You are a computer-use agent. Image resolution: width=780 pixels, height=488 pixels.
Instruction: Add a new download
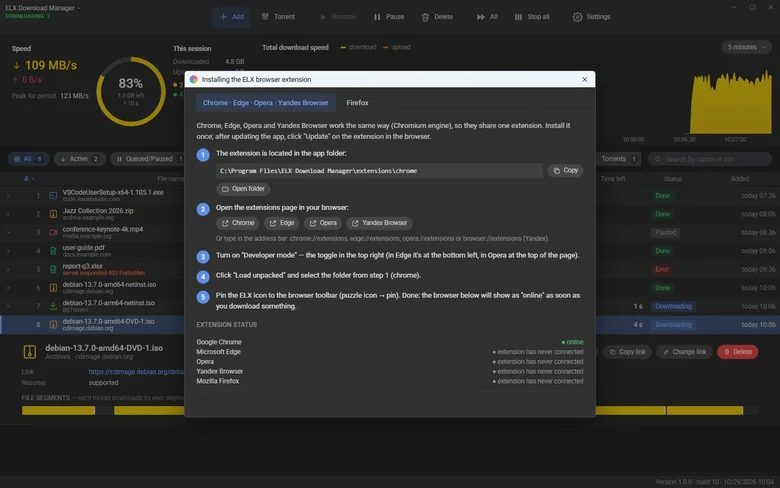pyautogui.click(x=231, y=17)
